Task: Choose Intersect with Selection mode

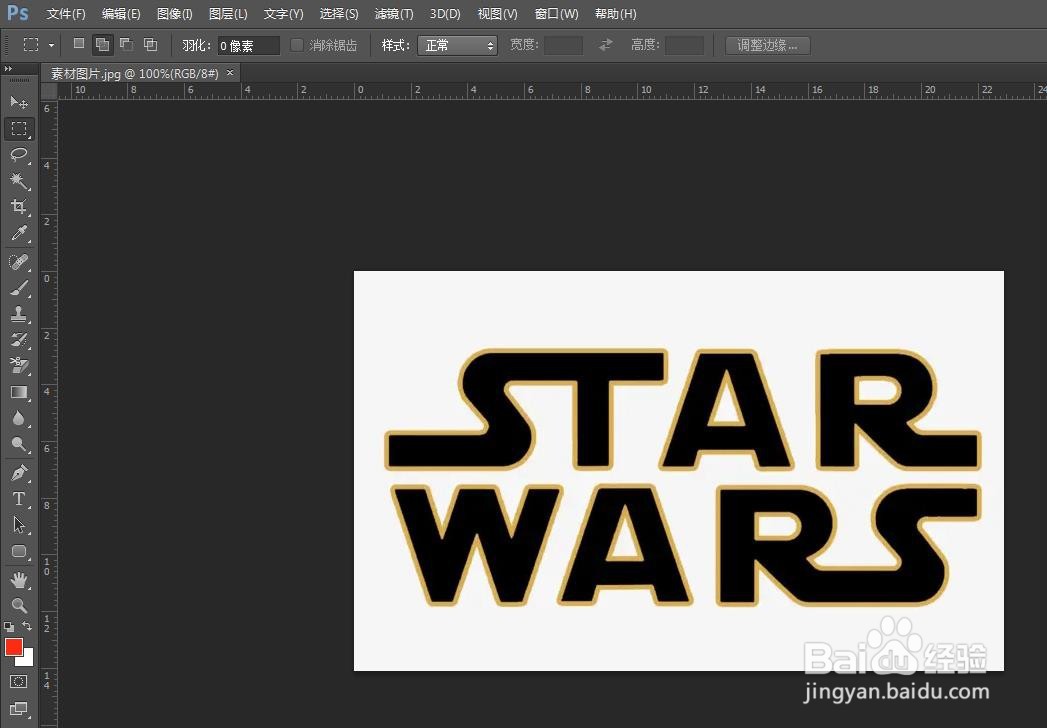Action: click(151, 44)
